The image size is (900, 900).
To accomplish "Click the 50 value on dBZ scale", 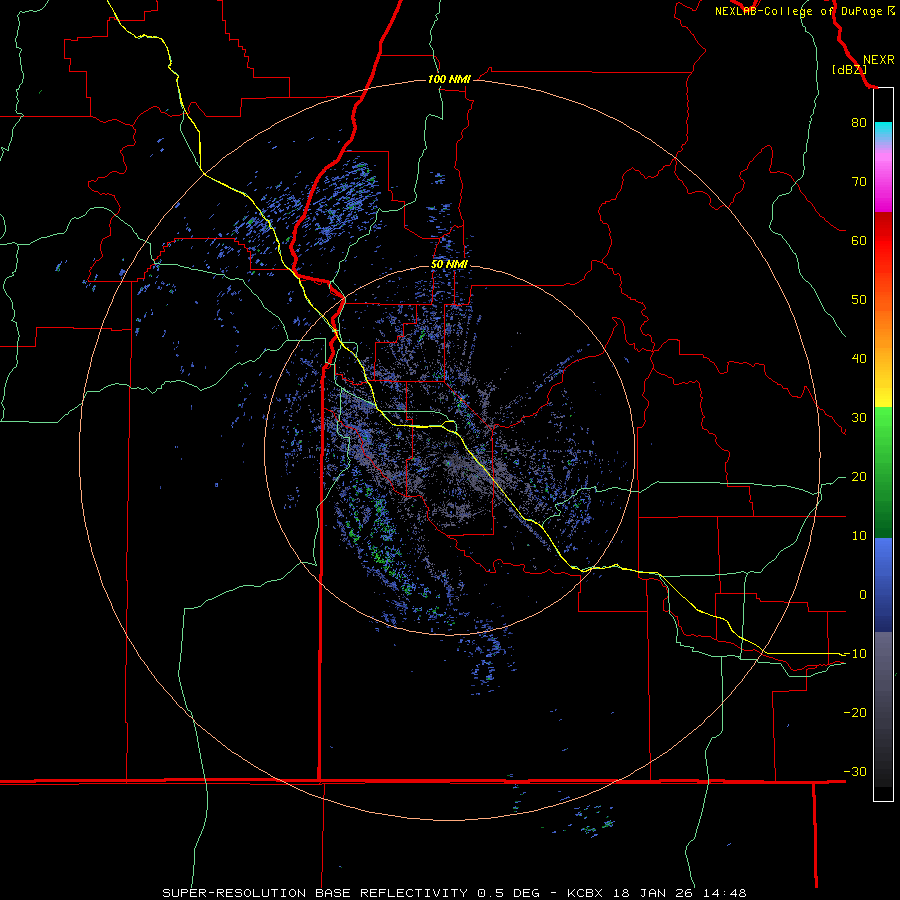I will coord(859,300).
